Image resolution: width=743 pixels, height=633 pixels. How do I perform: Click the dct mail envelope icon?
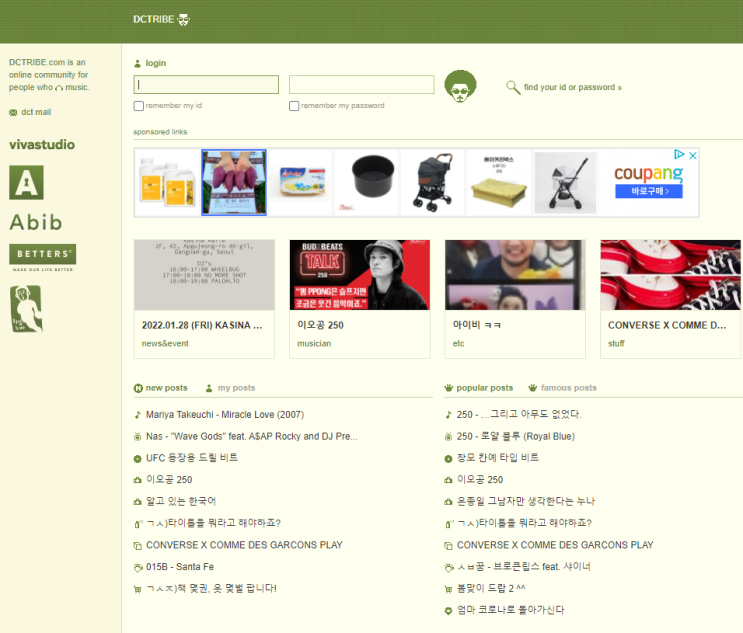click(13, 112)
